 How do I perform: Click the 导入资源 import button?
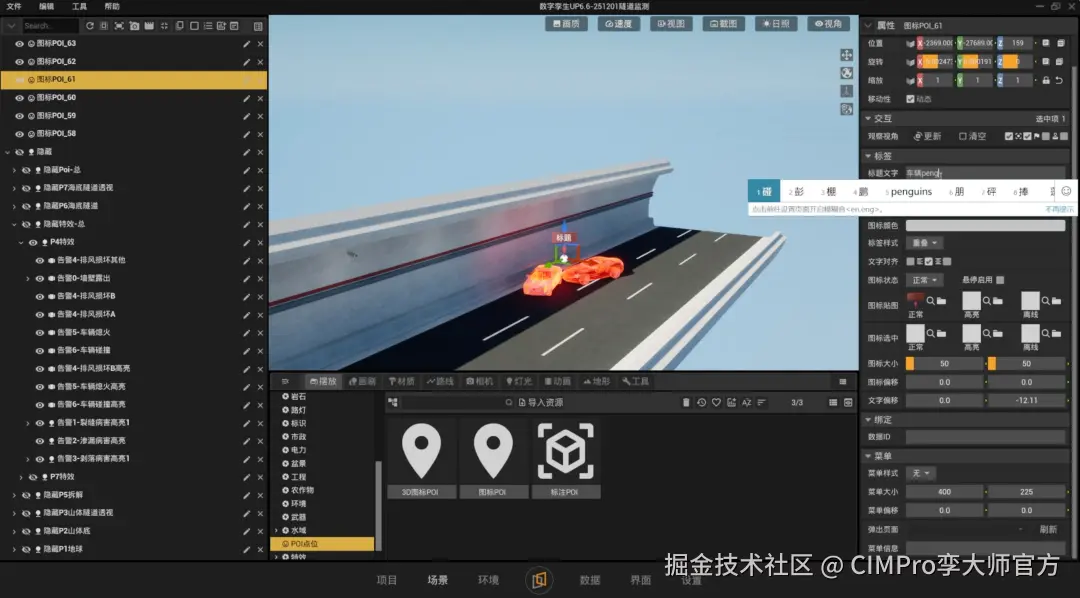[x=541, y=402]
